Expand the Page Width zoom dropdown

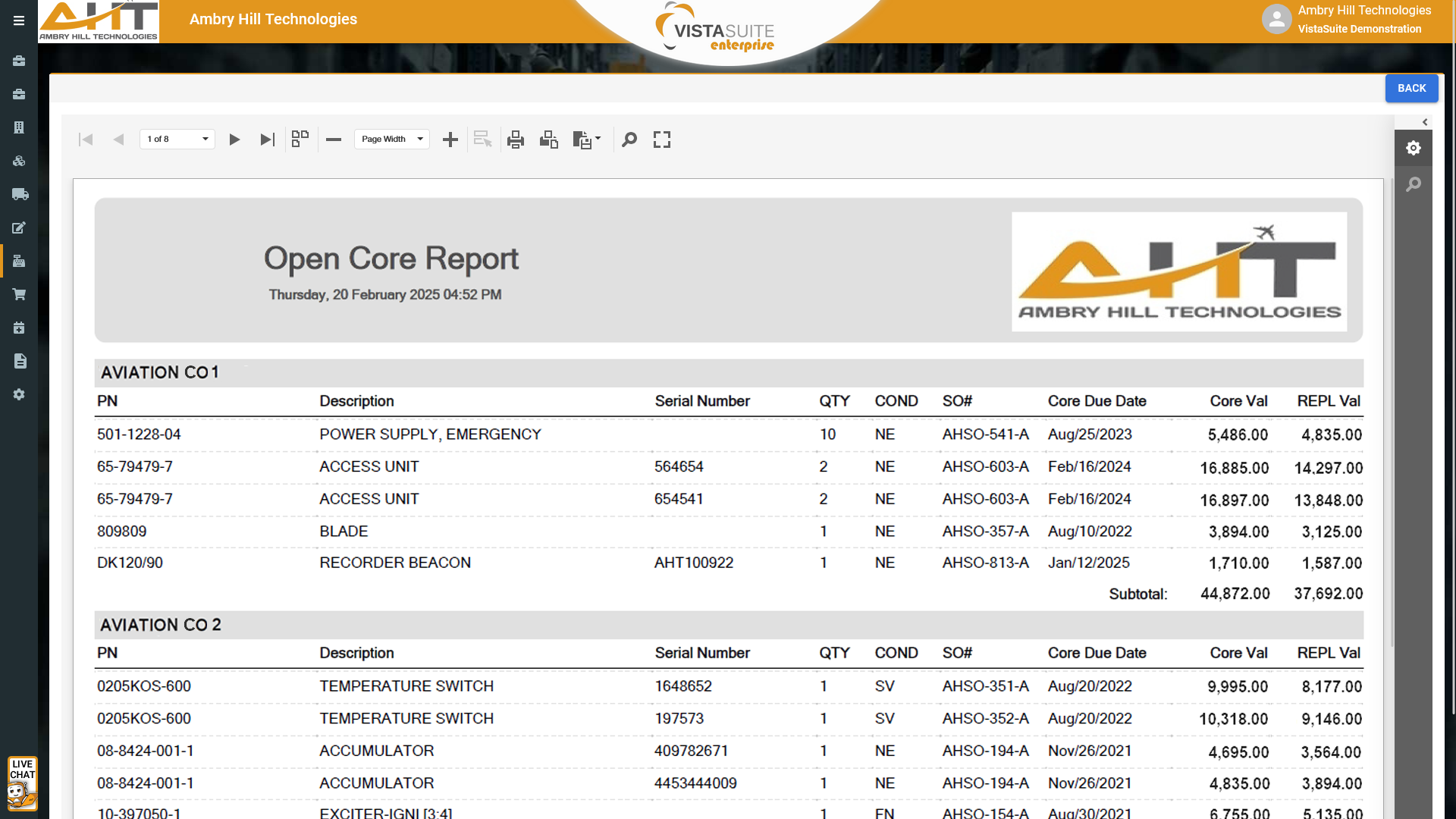coord(392,140)
